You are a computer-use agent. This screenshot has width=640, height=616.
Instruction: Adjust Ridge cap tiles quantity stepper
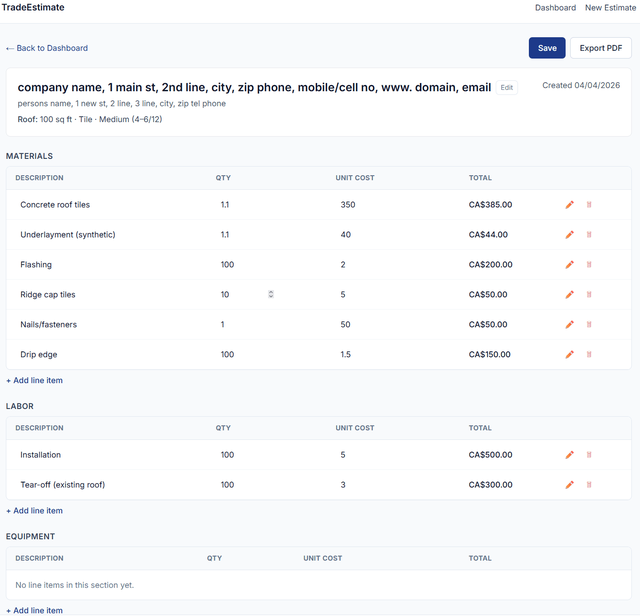click(x=271, y=294)
